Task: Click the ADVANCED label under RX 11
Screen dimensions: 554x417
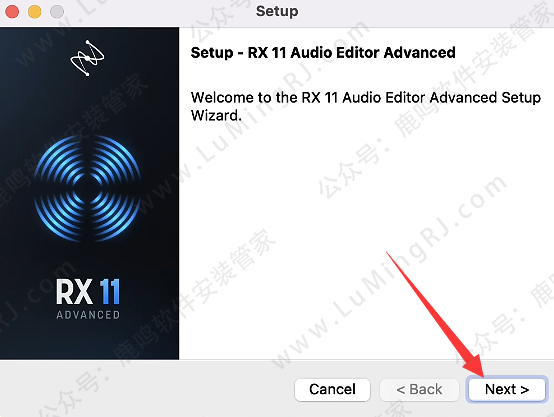Action: pos(88,315)
